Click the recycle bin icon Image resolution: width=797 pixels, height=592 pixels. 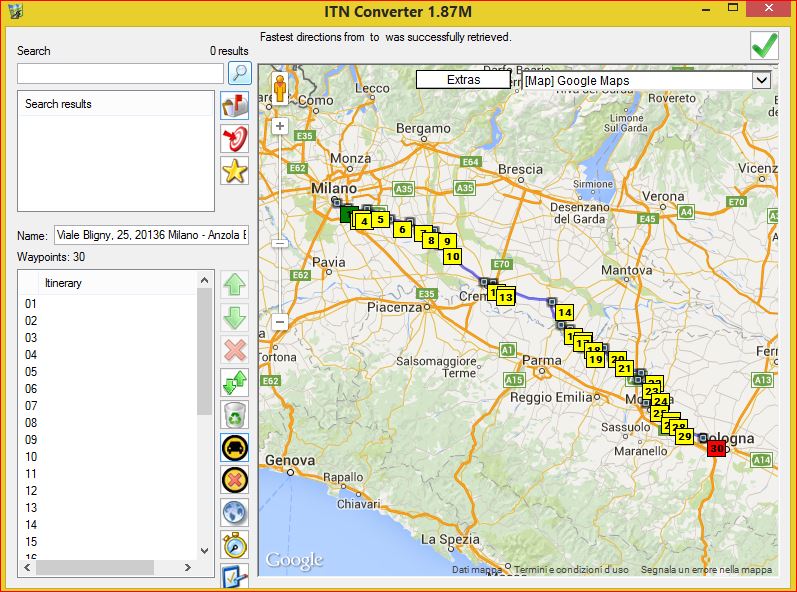tap(234, 415)
